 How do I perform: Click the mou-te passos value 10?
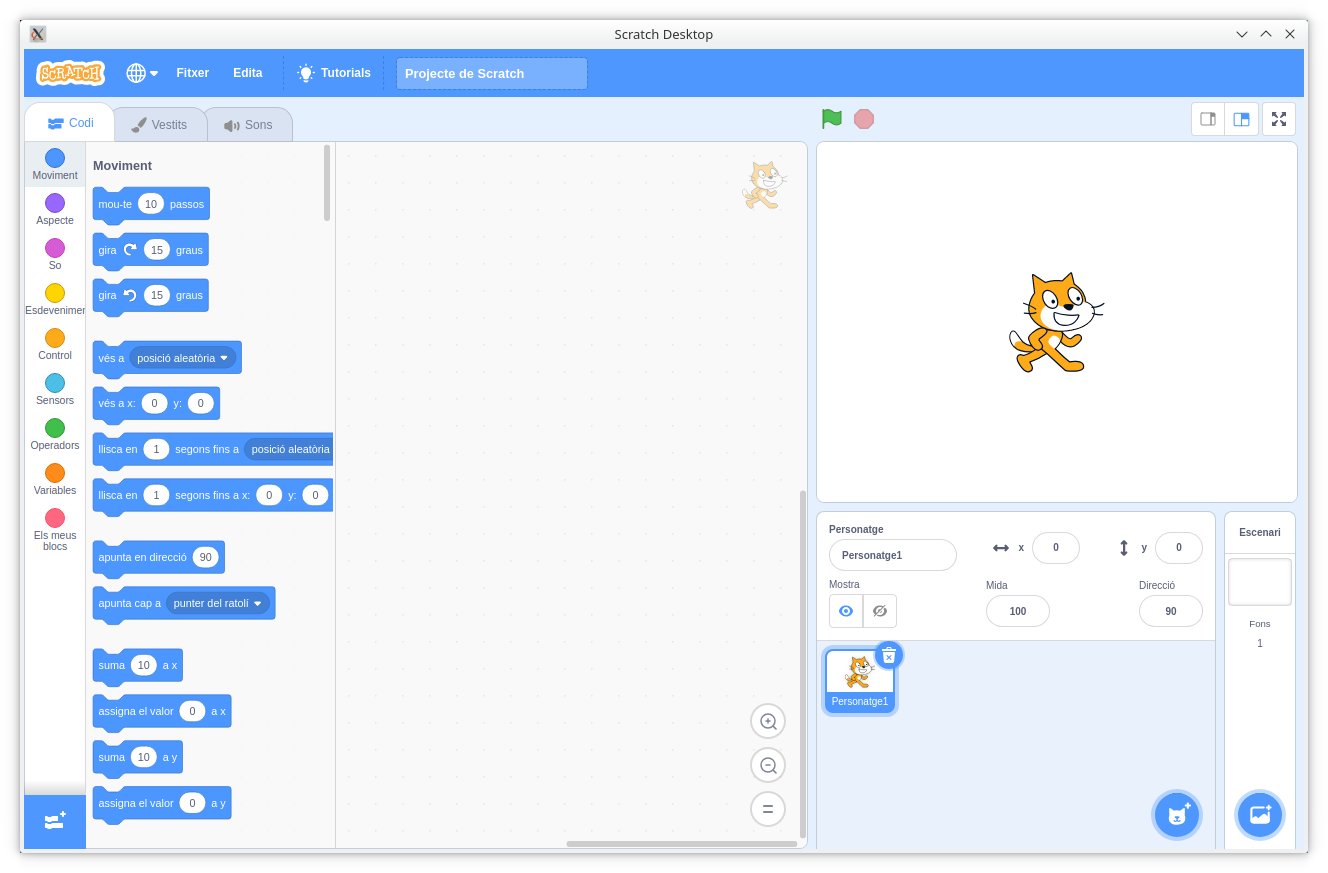(x=151, y=204)
